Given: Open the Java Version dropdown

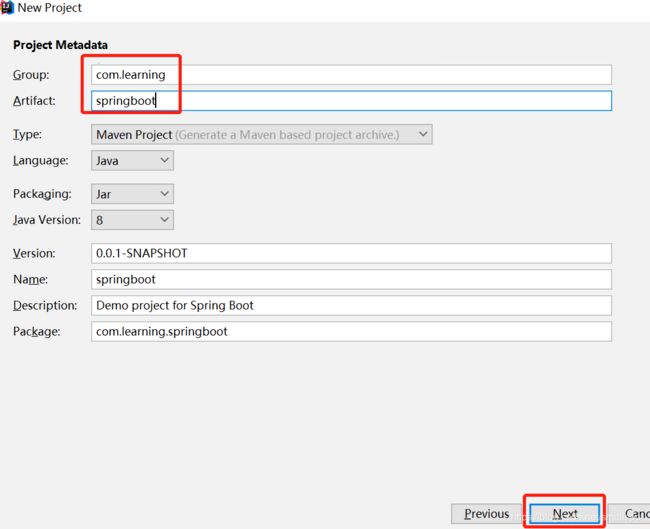Looking at the screenshot, I should tap(132, 220).
